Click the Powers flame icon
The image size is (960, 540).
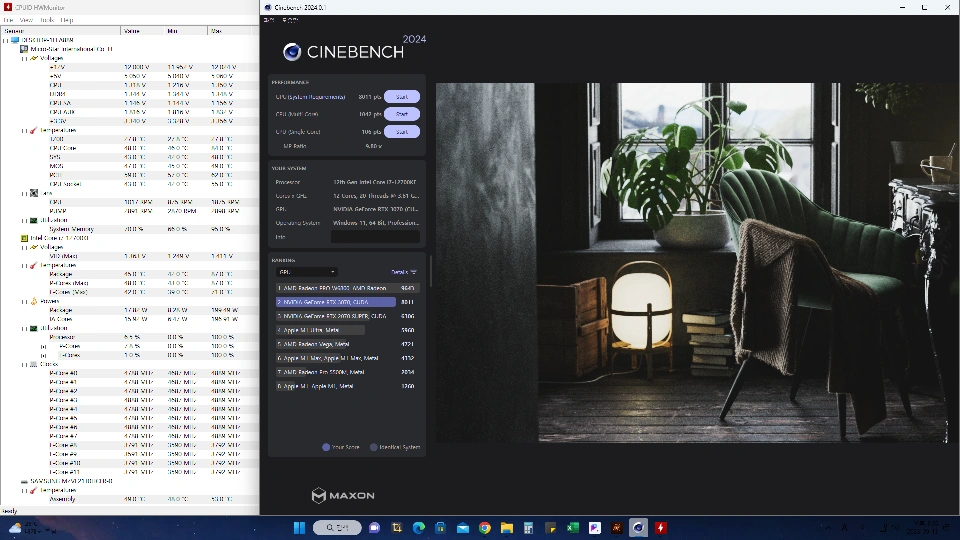coord(34,301)
